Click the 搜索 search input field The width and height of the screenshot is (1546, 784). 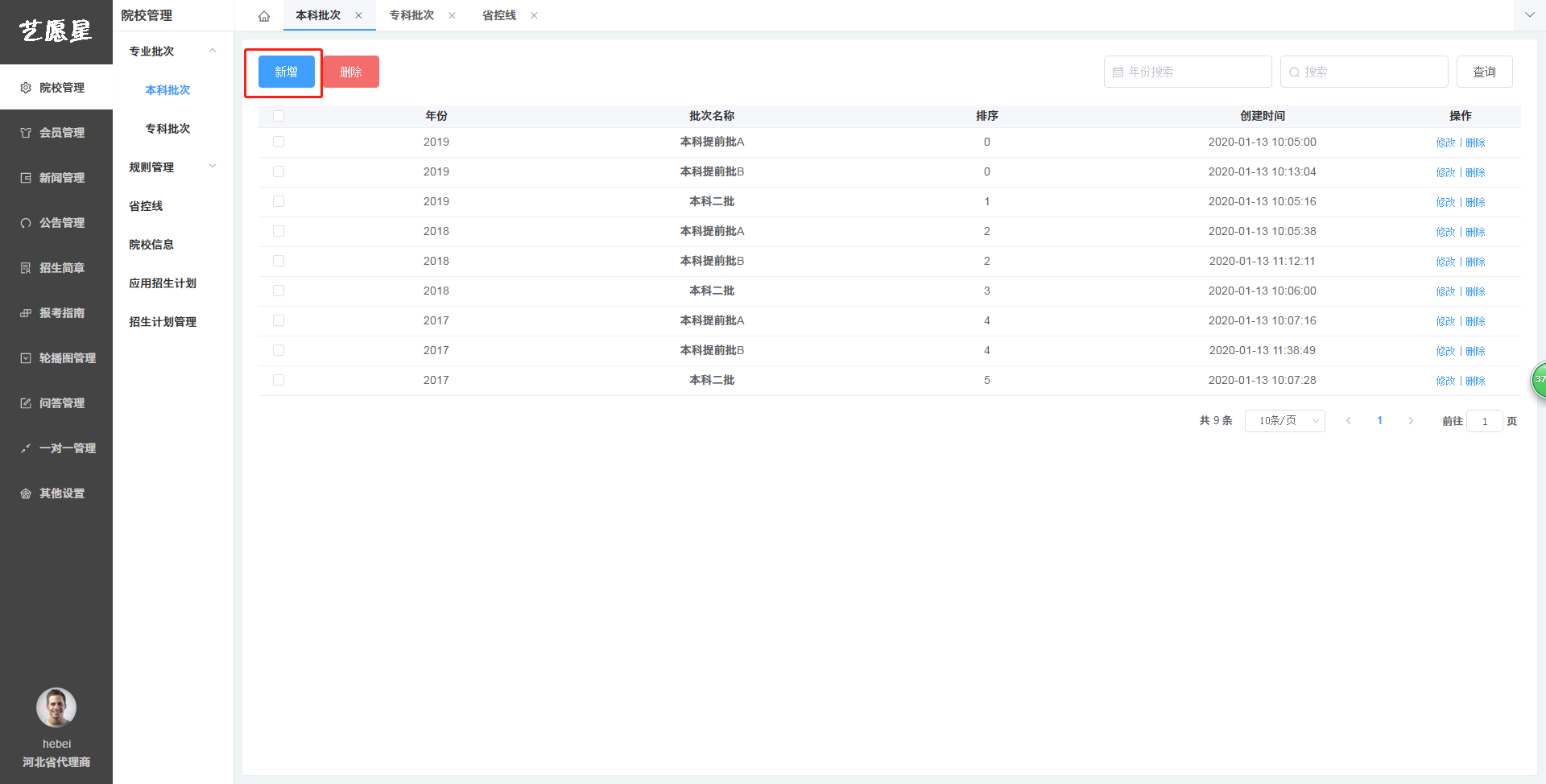point(1364,72)
